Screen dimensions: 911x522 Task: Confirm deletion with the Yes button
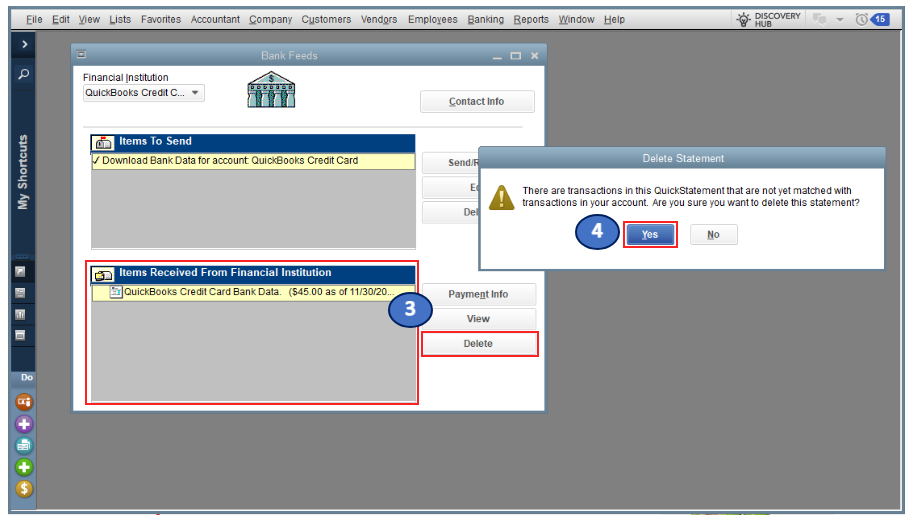coord(650,234)
